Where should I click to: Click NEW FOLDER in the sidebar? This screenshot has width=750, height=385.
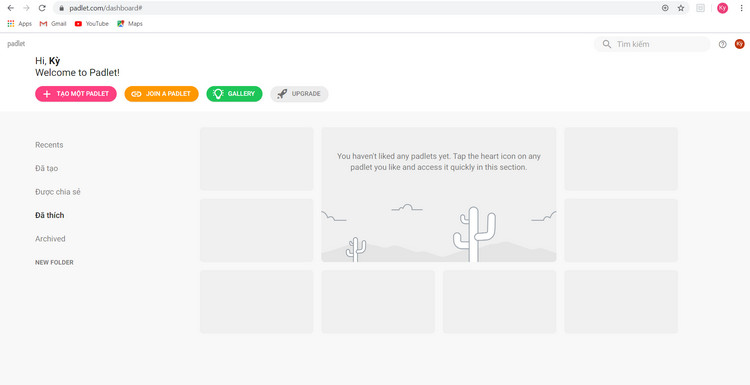tap(54, 263)
